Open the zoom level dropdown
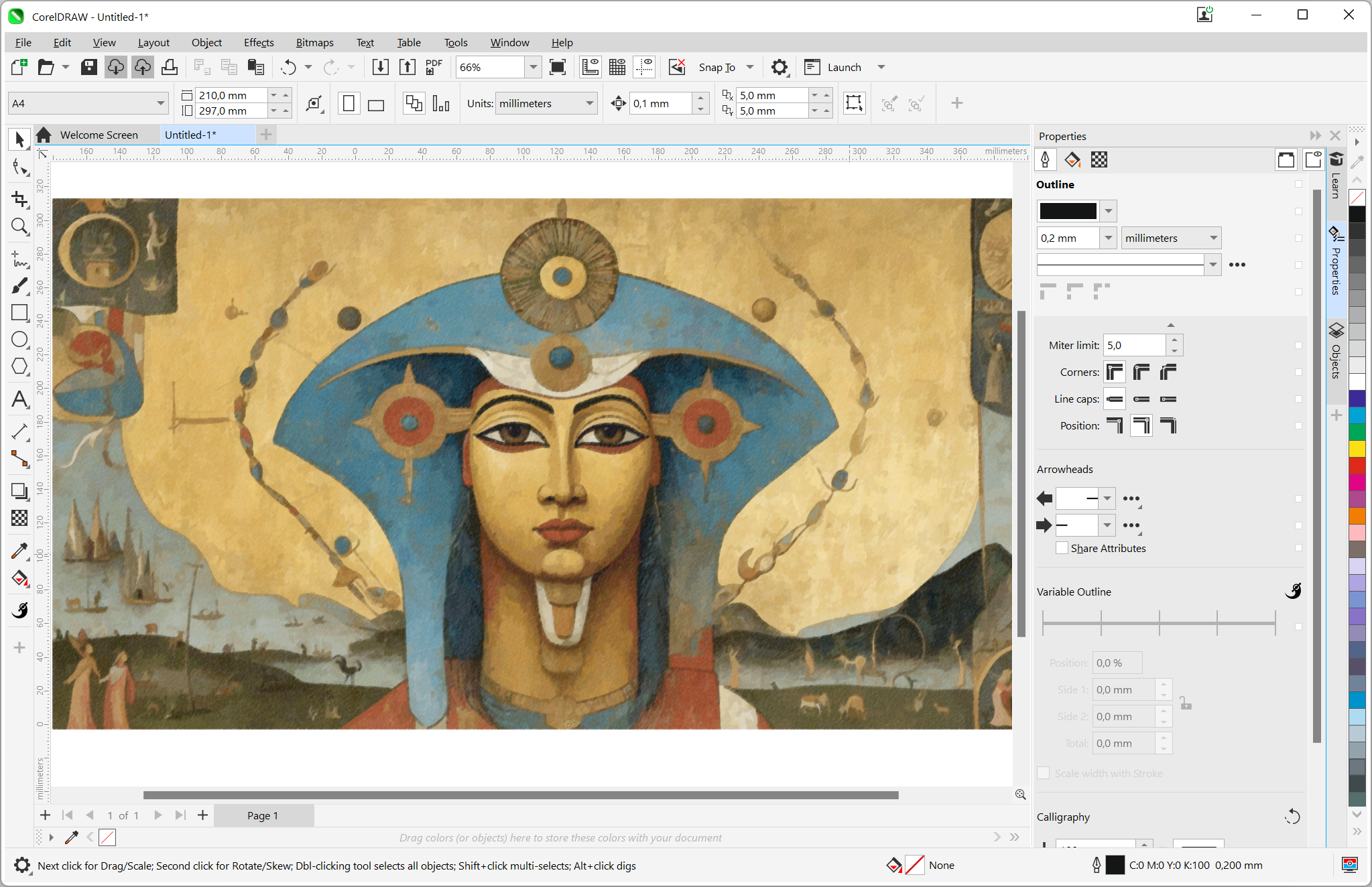This screenshot has height=887, width=1372. [x=533, y=67]
